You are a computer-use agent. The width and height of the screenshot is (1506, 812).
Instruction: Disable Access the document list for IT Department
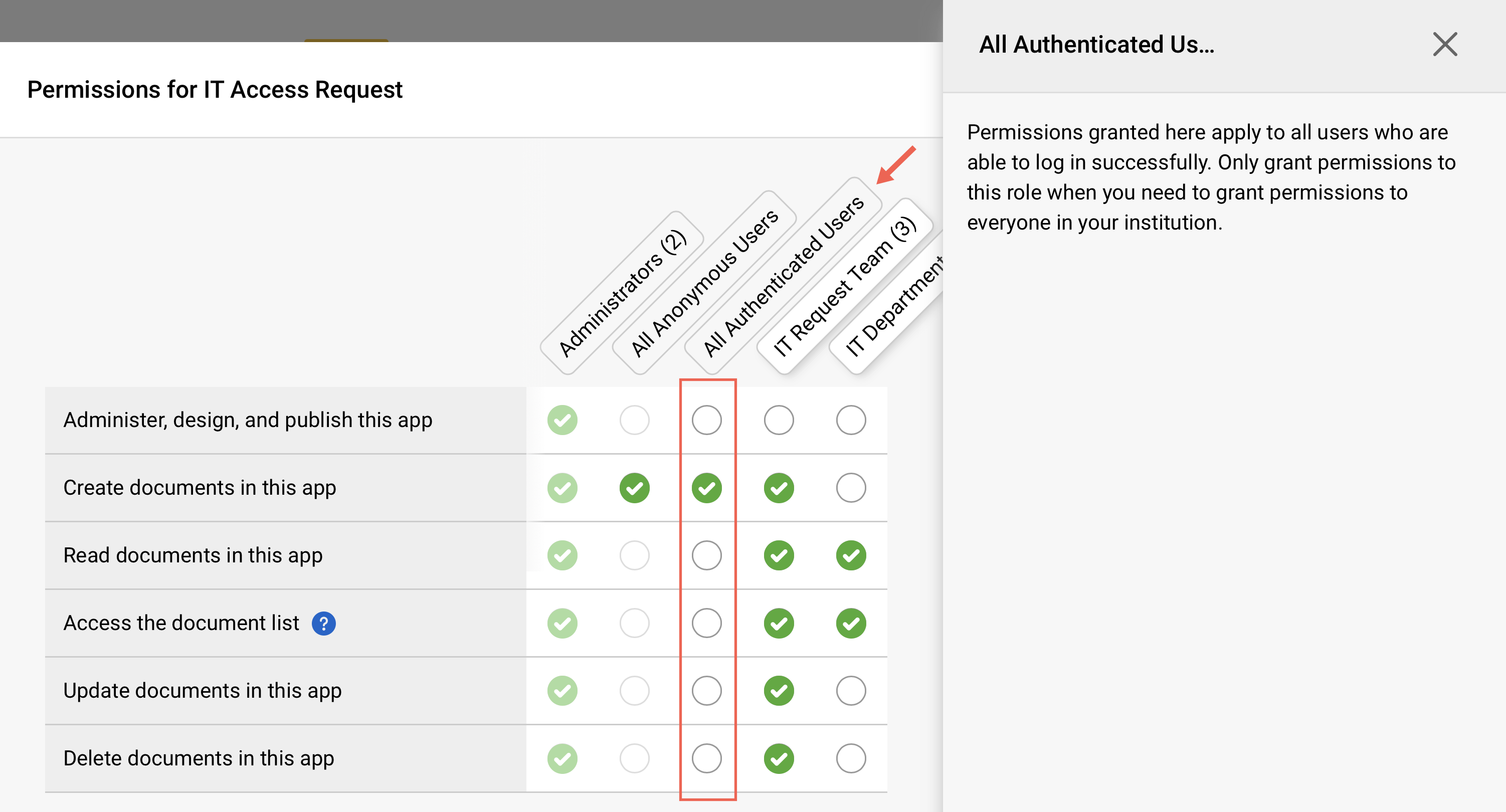[851, 623]
